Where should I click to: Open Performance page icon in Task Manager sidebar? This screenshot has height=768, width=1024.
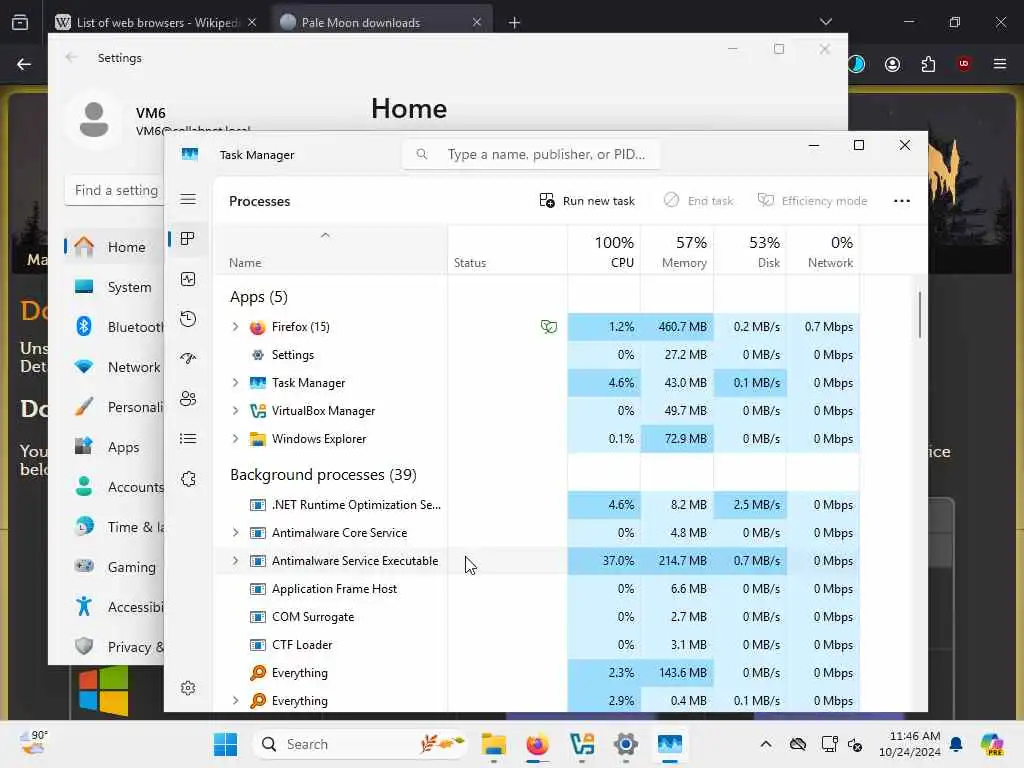coord(188,280)
